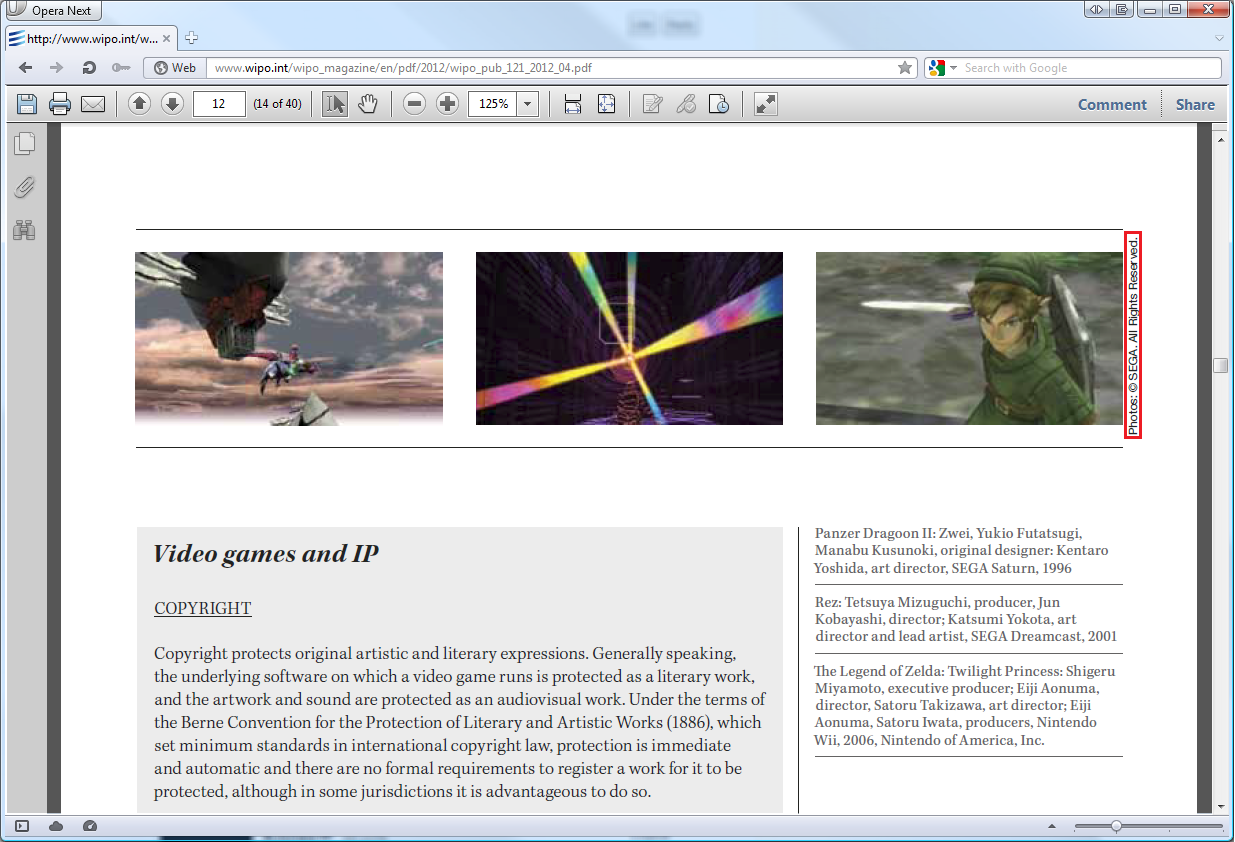Click the address bar URL
Screen dimensions: 1235x842
pyautogui.click(x=552, y=68)
